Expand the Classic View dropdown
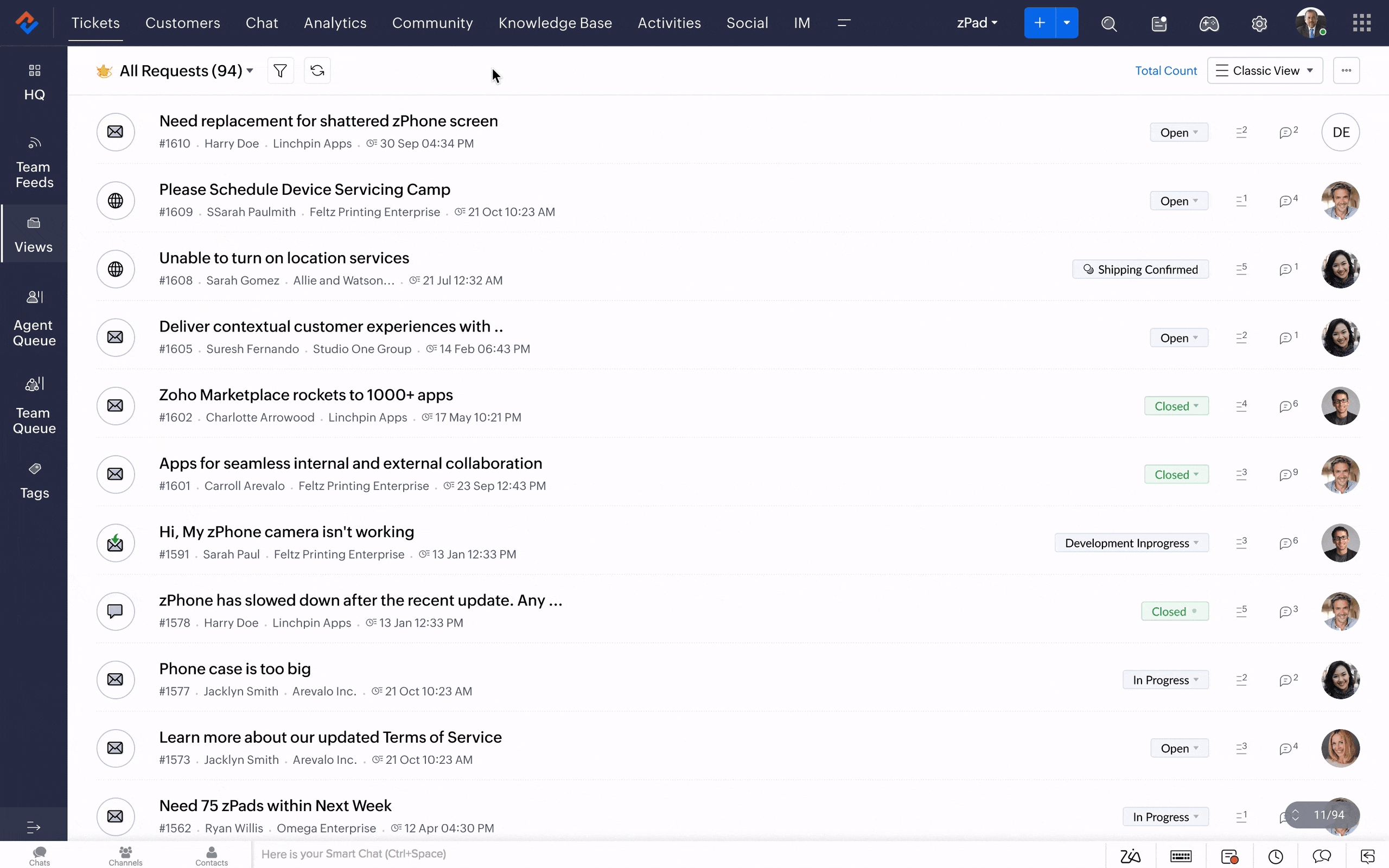Screen dimensions: 1389x868 (1264, 70)
